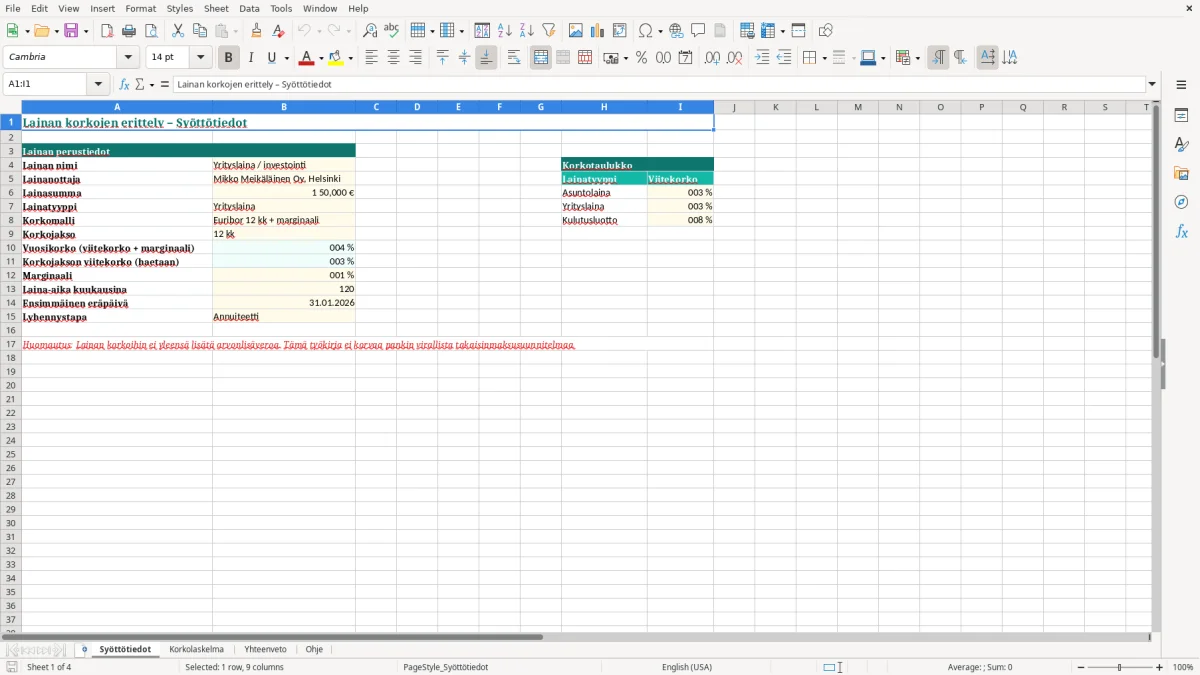Format as Date icon
Image resolution: width=1200 pixels, height=675 pixels.
click(686, 58)
